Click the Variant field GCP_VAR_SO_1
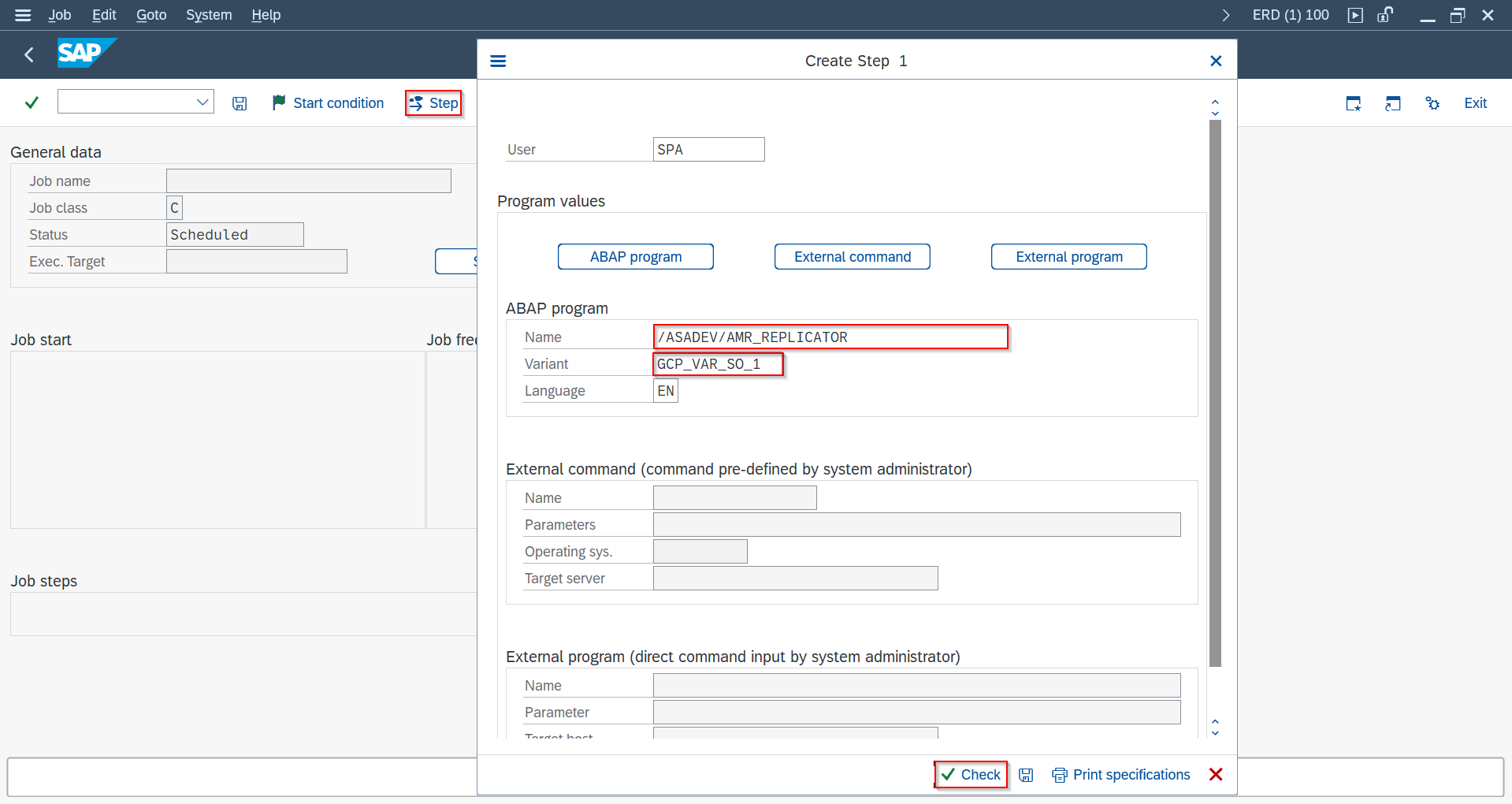The height and width of the screenshot is (804, 1512). pos(718,364)
